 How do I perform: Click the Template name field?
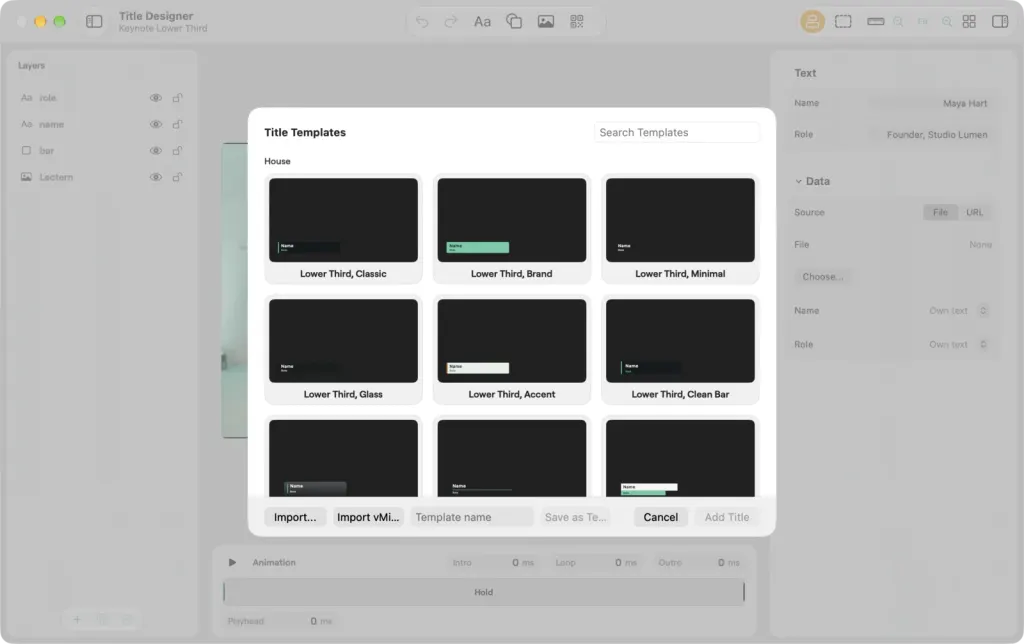click(472, 517)
